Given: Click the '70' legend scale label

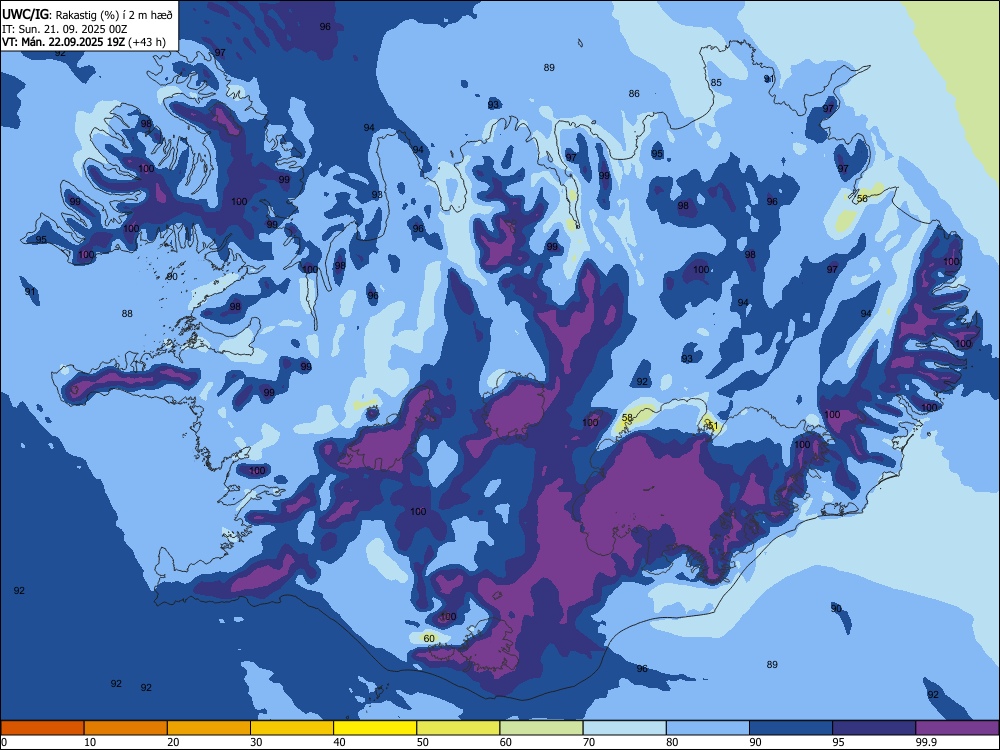Looking at the screenshot, I should (x=589, y=742).
